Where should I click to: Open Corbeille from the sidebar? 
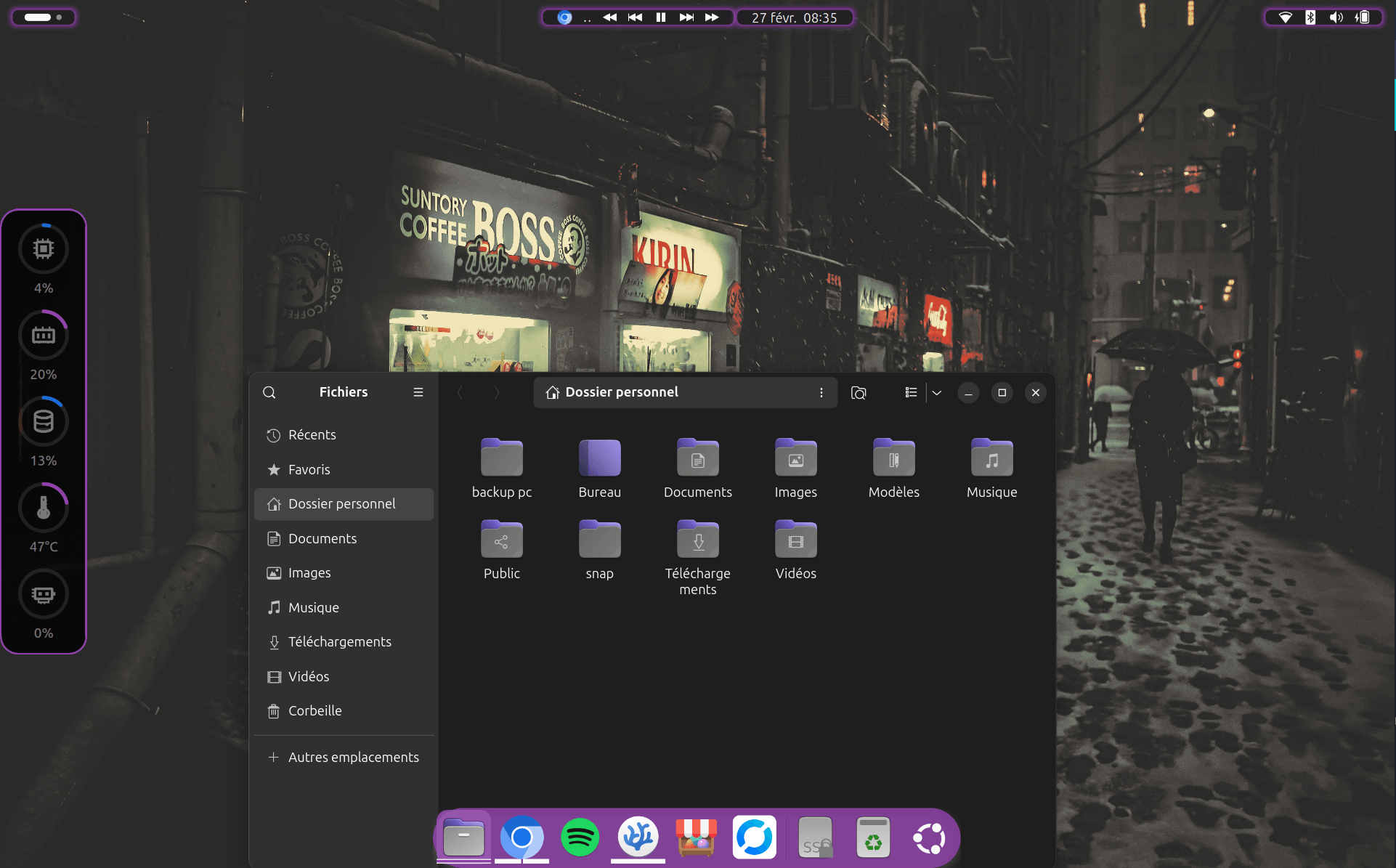[344, 711]
